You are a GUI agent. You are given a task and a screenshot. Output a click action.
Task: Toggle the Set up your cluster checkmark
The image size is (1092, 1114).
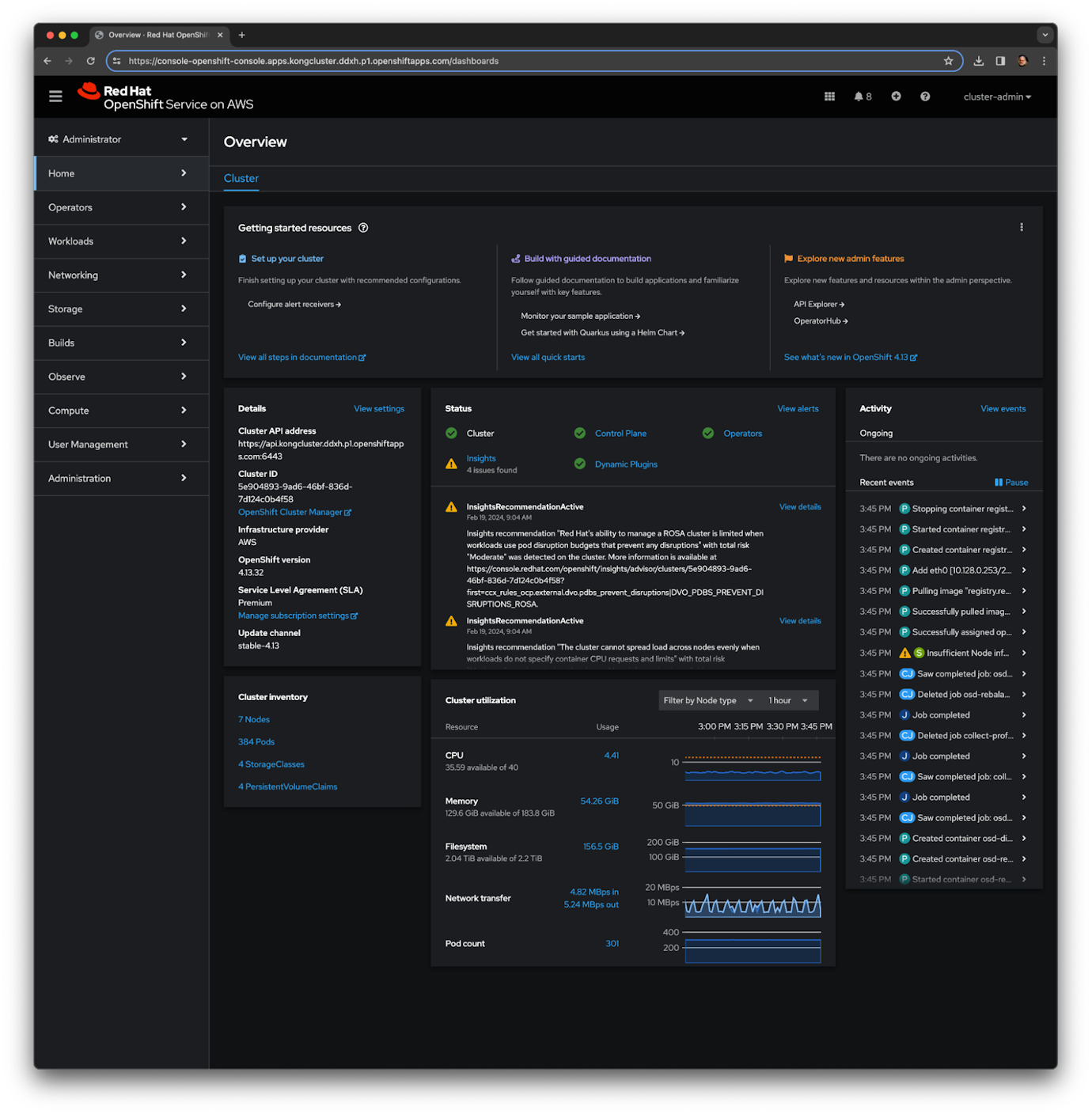pos(241,258)
